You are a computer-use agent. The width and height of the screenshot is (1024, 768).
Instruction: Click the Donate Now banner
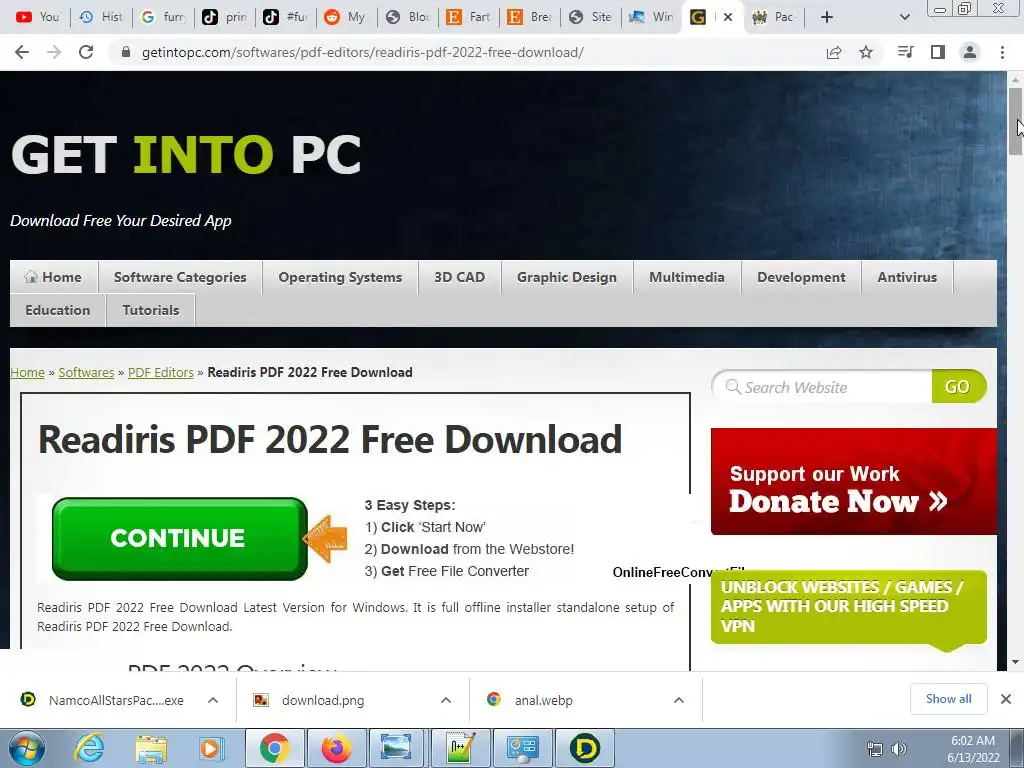click(854, 481)
